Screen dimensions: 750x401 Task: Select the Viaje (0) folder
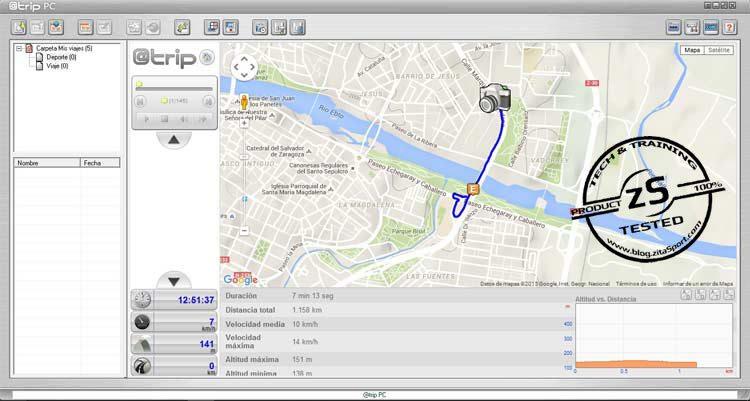(54, 66)
